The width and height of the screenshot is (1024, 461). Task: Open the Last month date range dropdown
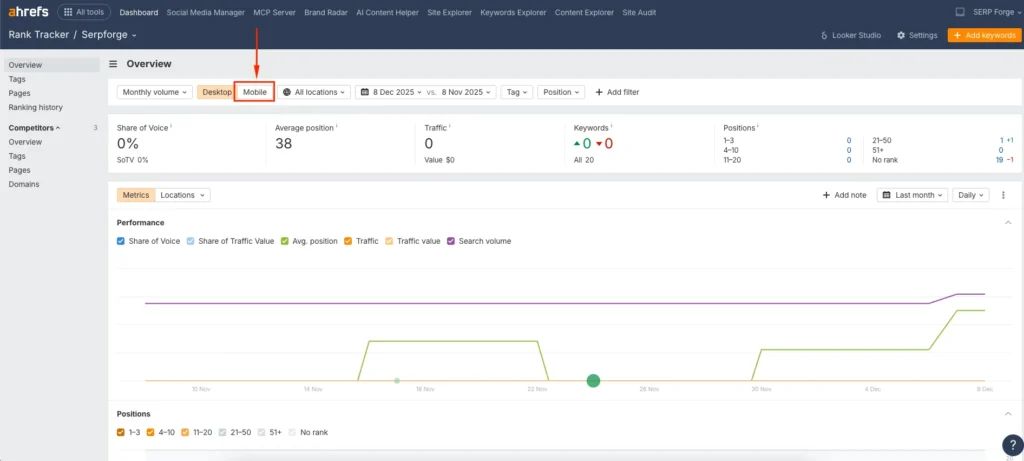tap(911, 195)
